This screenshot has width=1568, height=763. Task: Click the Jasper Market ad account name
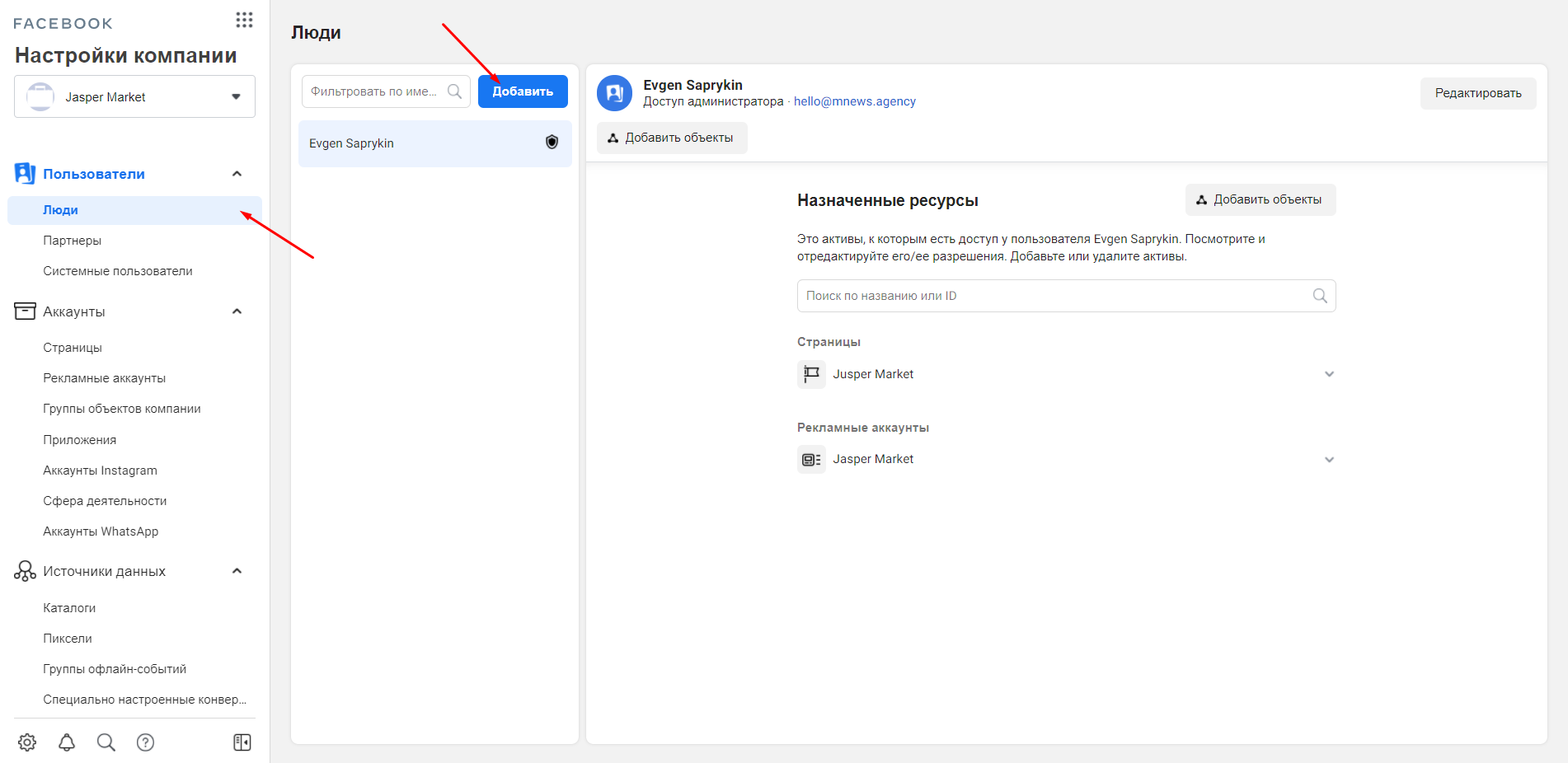873,459
